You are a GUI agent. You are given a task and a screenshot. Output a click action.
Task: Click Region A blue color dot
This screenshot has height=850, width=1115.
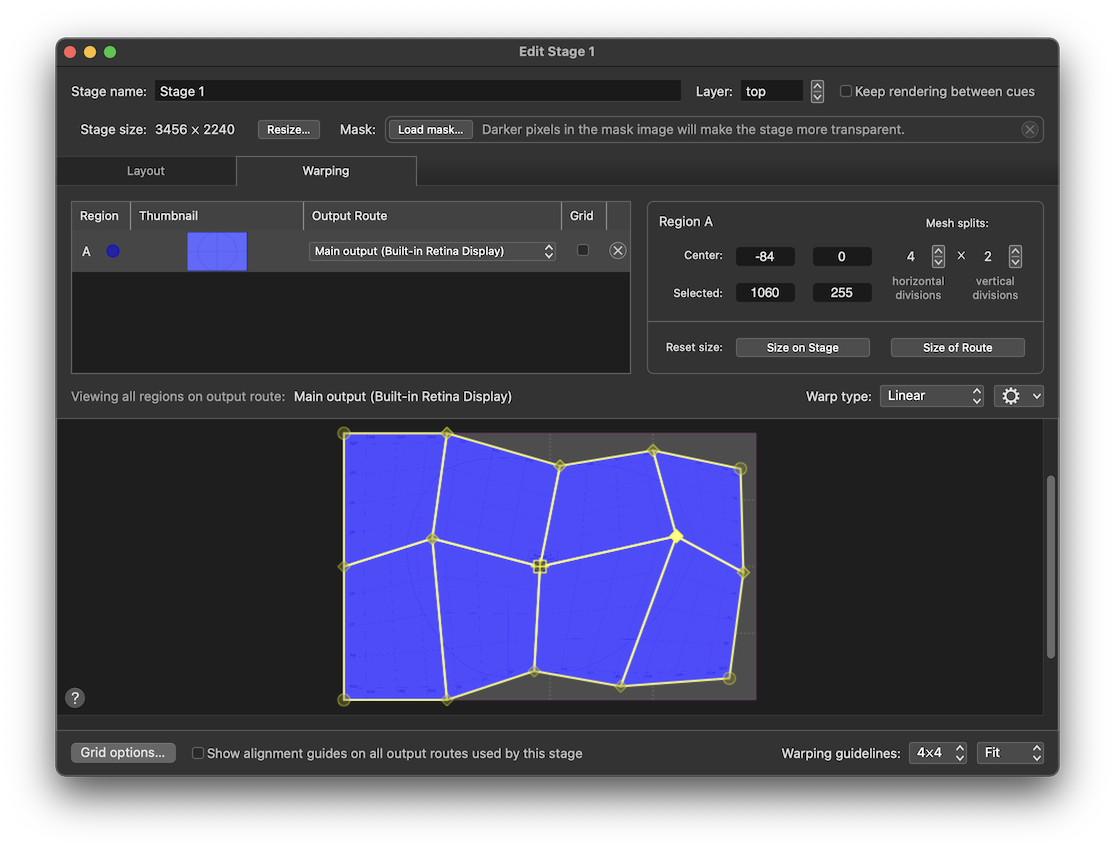click(113, 251)
